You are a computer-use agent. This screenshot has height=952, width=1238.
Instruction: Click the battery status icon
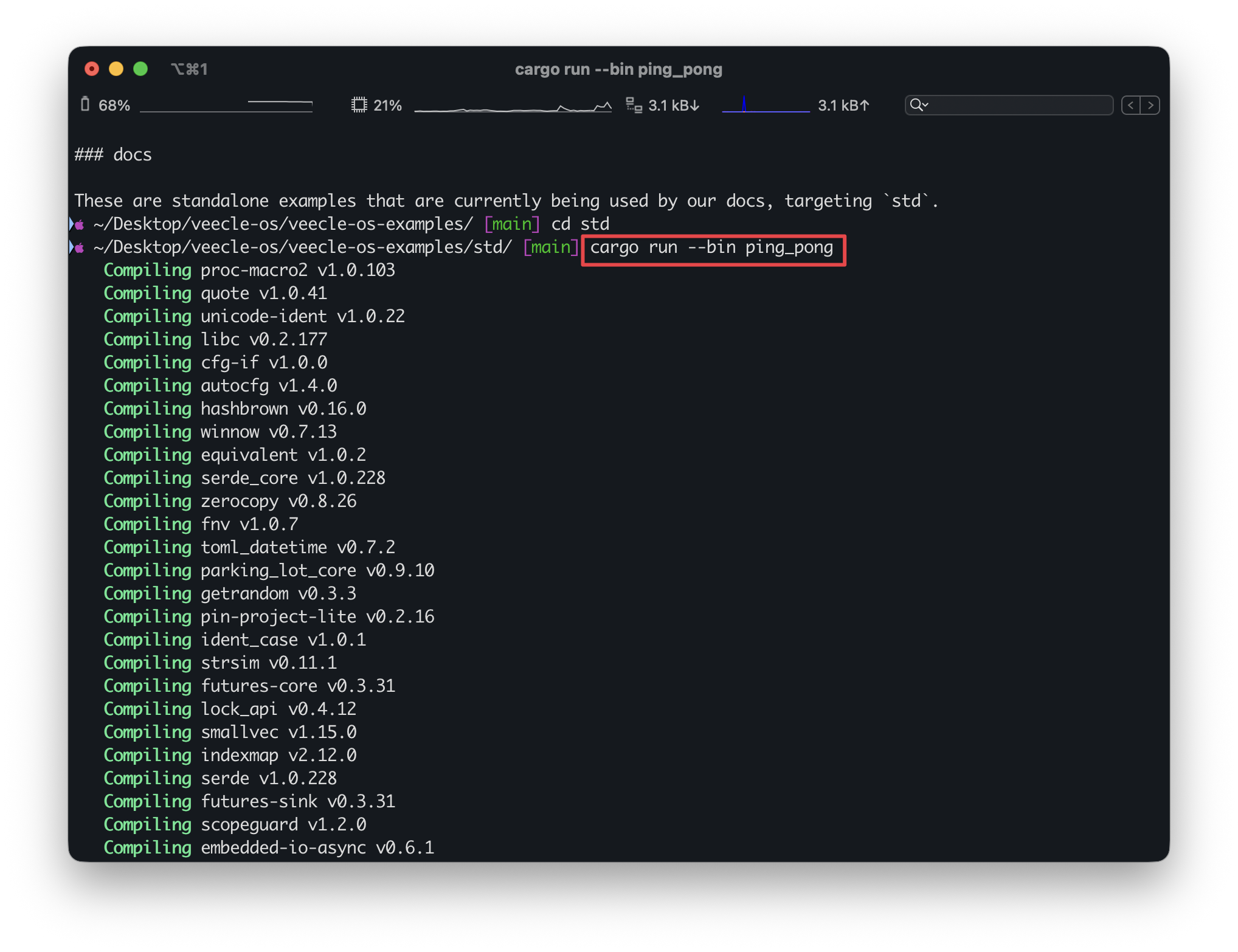(85, 105)
